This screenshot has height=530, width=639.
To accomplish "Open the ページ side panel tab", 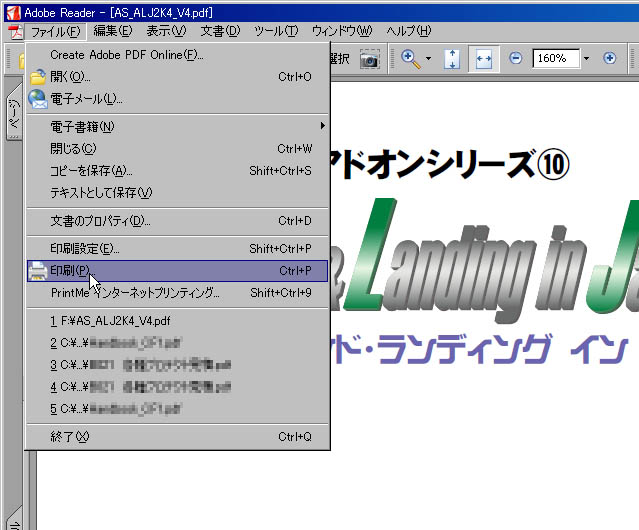I will pyautogui.click(x=14, y=111).
